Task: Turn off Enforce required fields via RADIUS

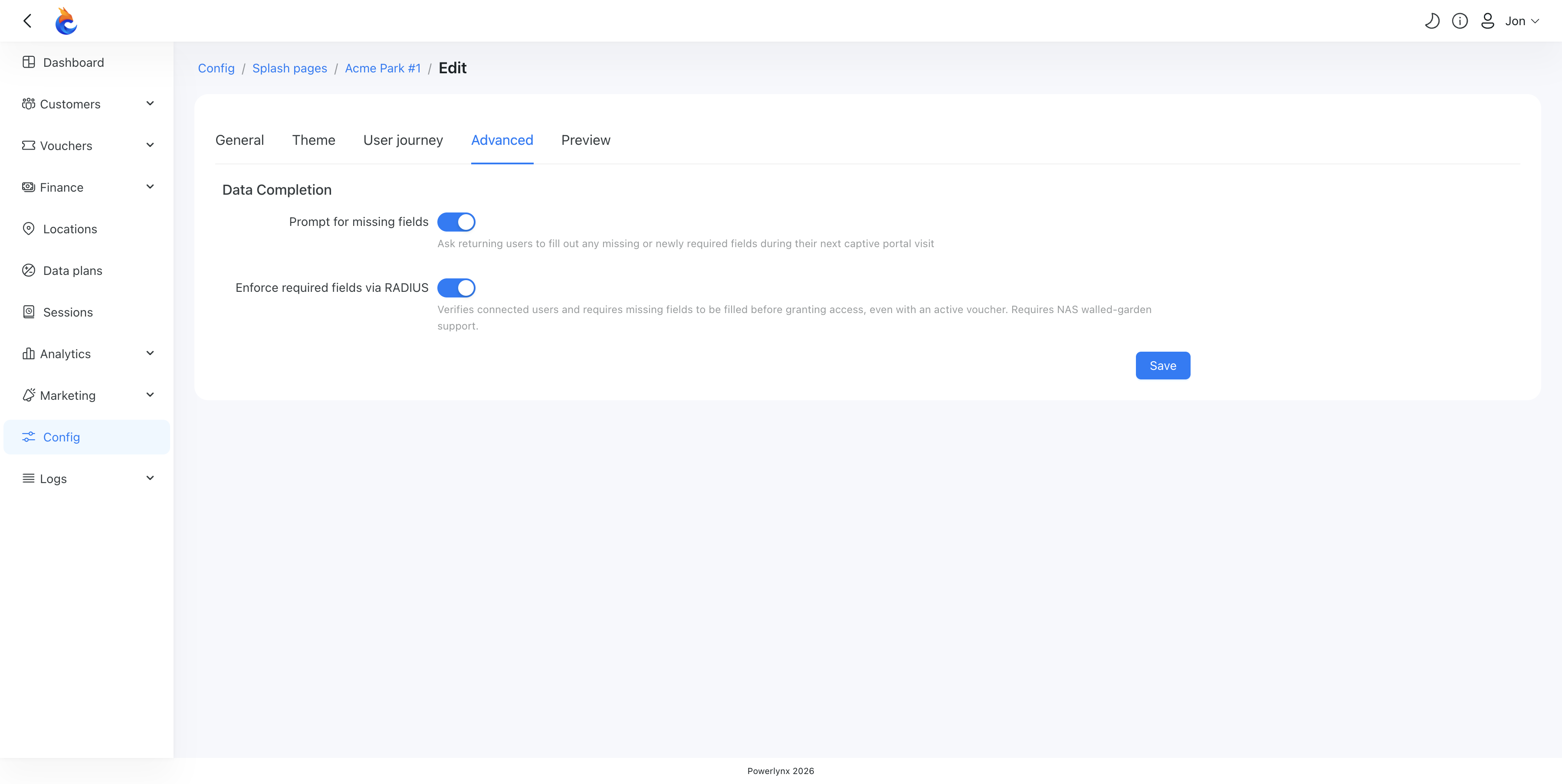Action: (x=456, y=288)
